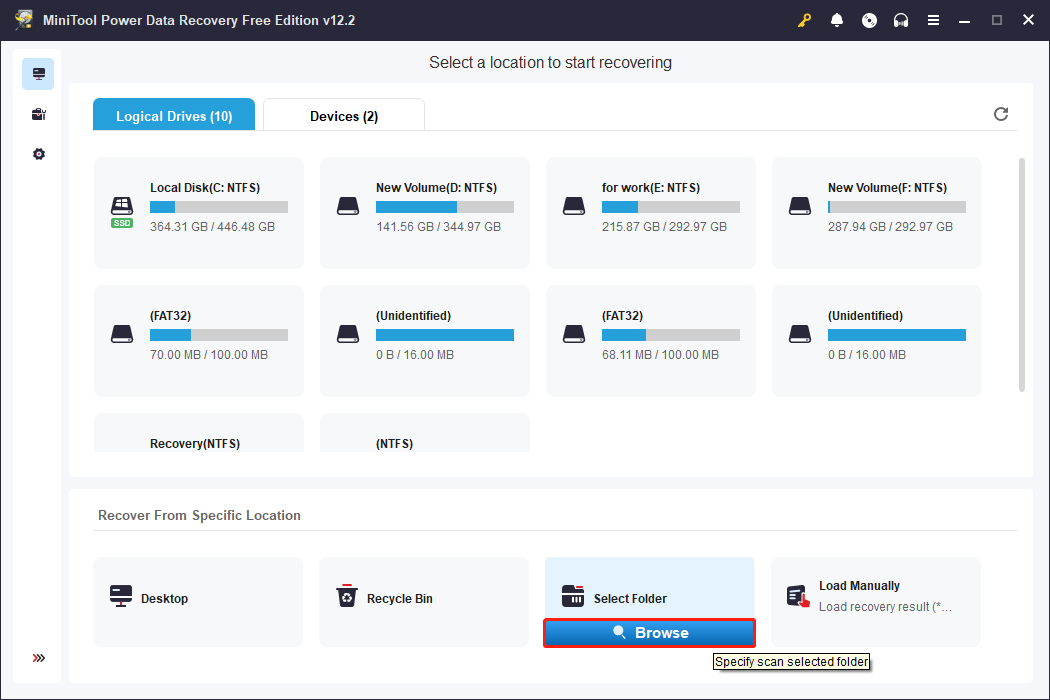Image resolution: width=1050 pixels, height=700 pixels.
Task: Click the usage bar of Local Disk C
Action: 219,207
